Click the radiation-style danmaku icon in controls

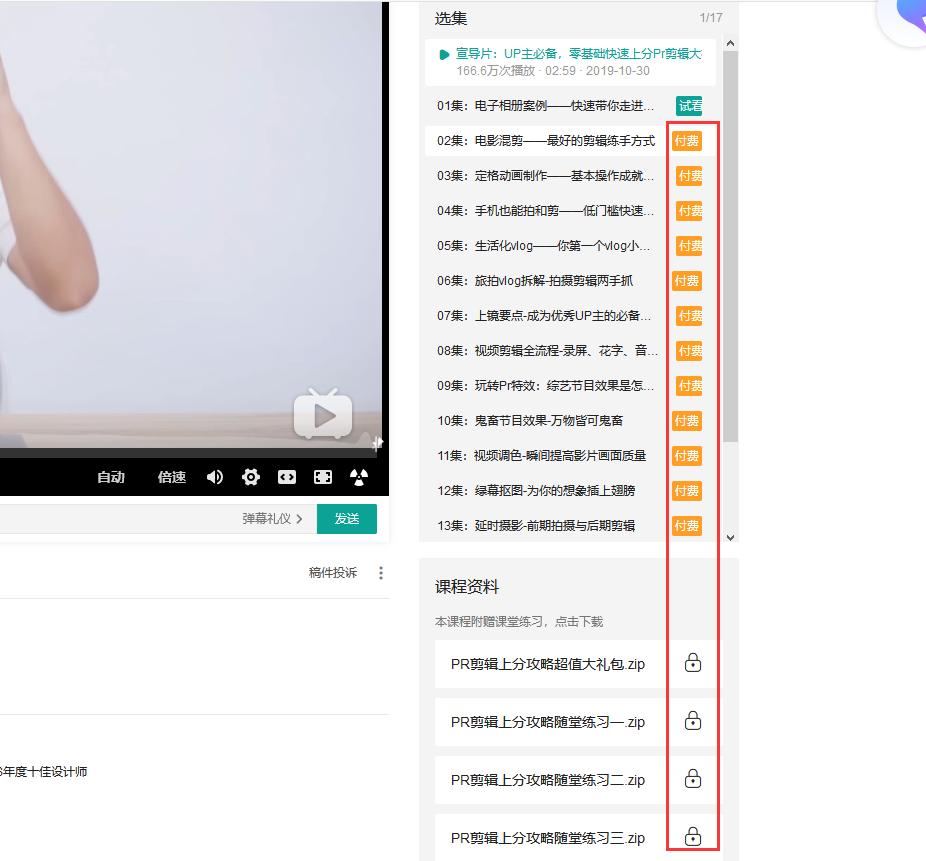tap(359, 477)
